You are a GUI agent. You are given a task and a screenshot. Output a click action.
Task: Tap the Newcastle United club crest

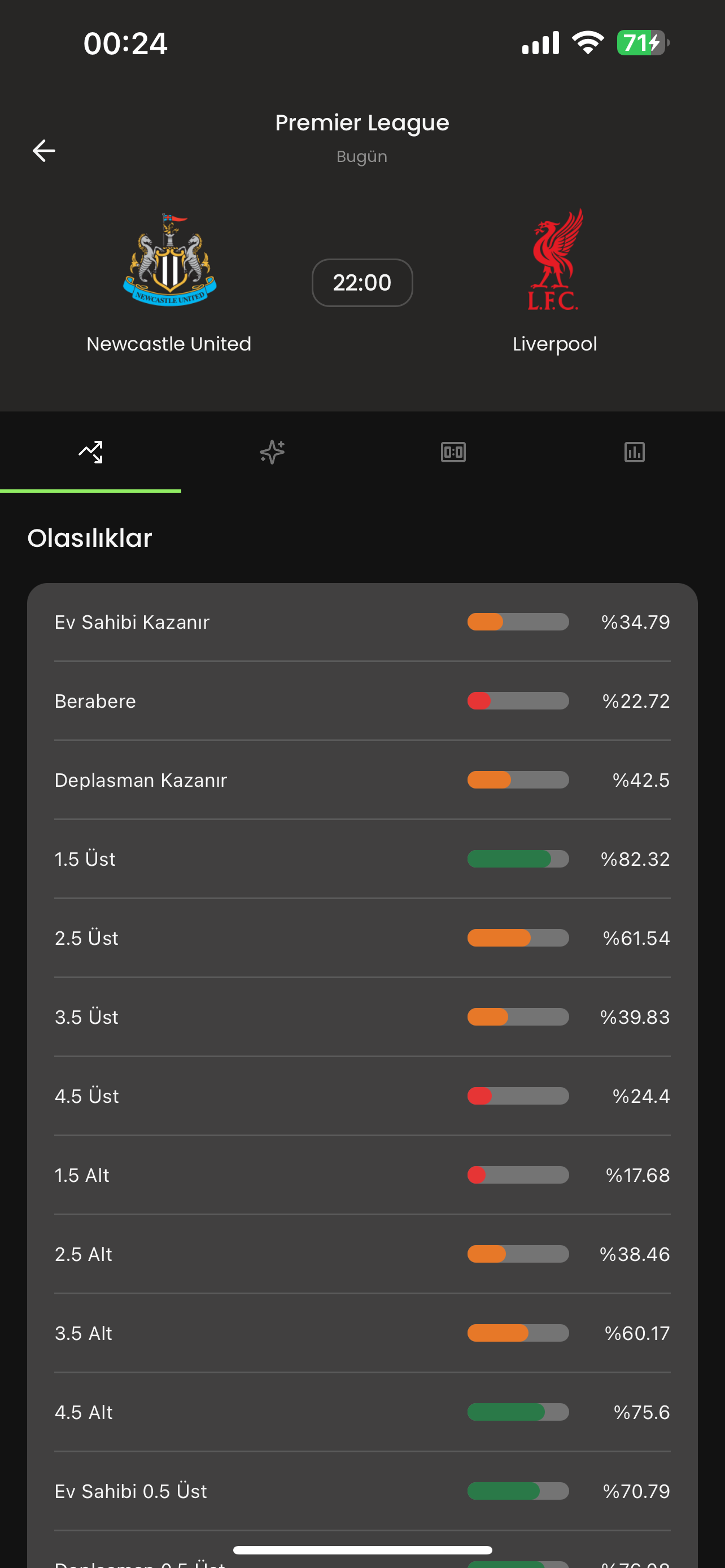click(x=169, y=261)
